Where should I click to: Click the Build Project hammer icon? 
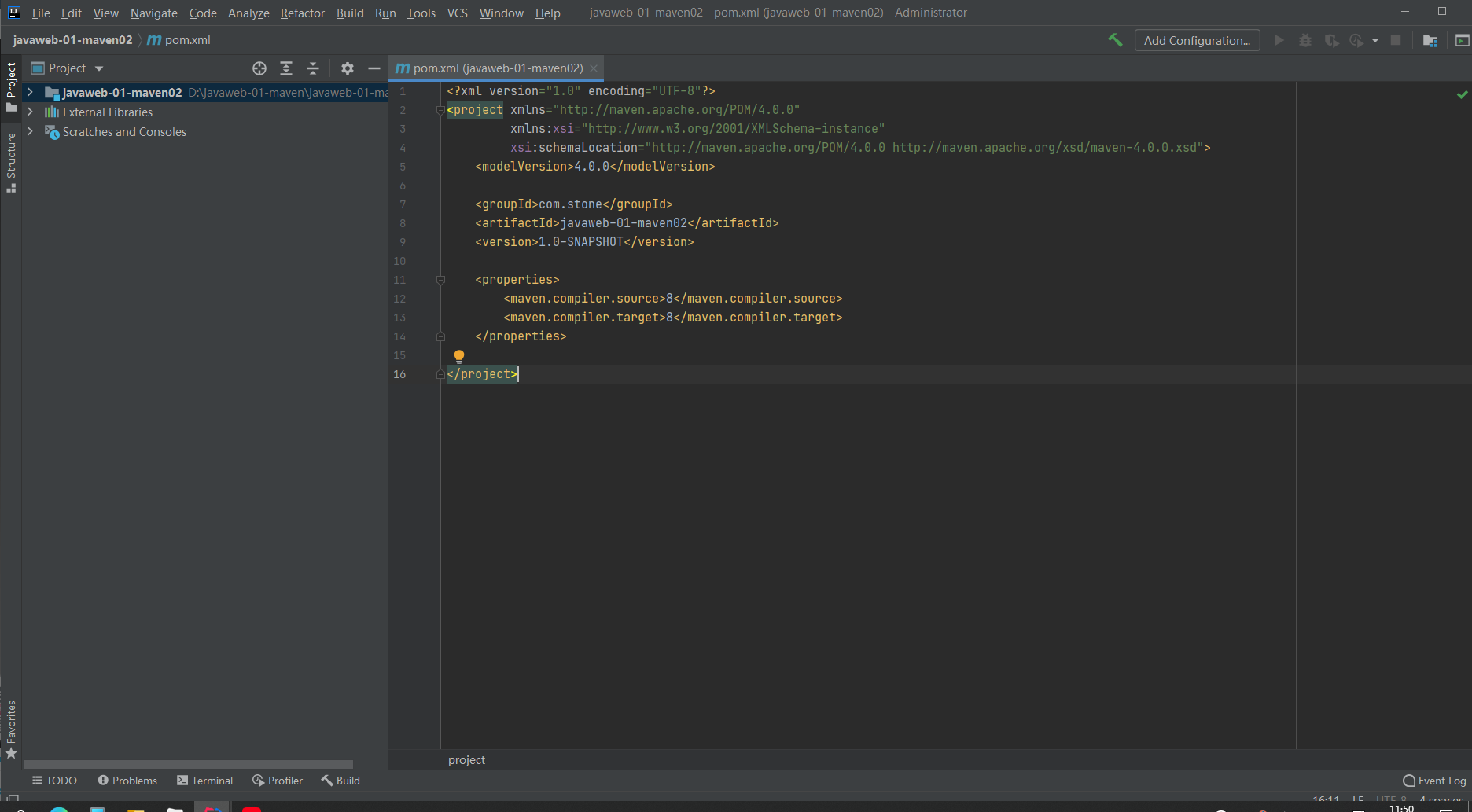[x=1115, y=40]
